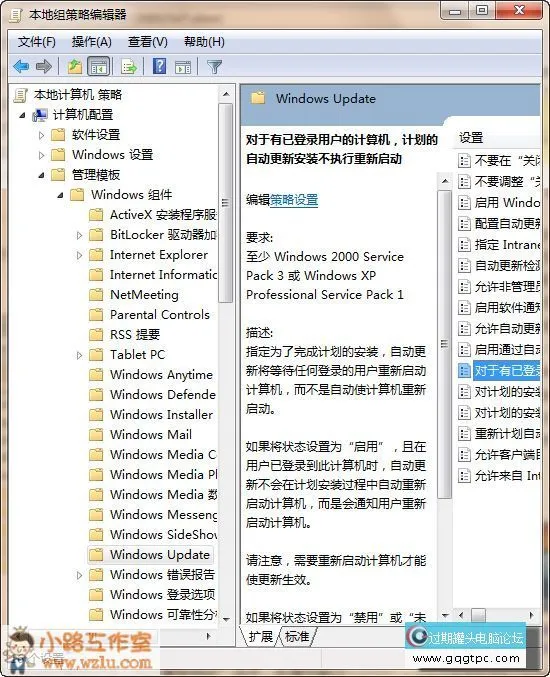Expand the BitLocker 驱动器加密 node
The width and height of the screenshot is (550, 677).
[x=79, y=235]
